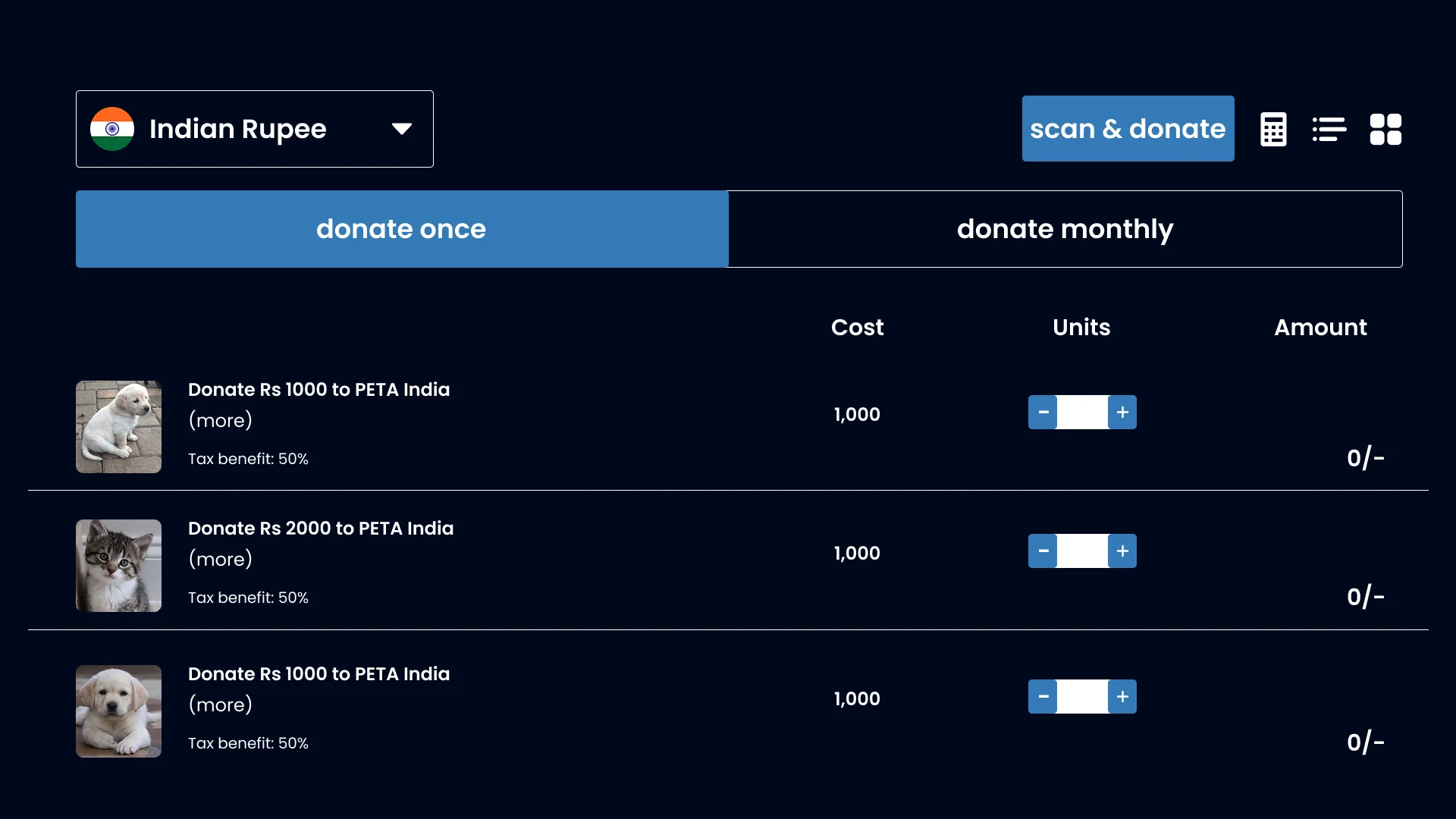Click units field in the lying labrador puppy row
The image size is (1456, 819).
1082,697
